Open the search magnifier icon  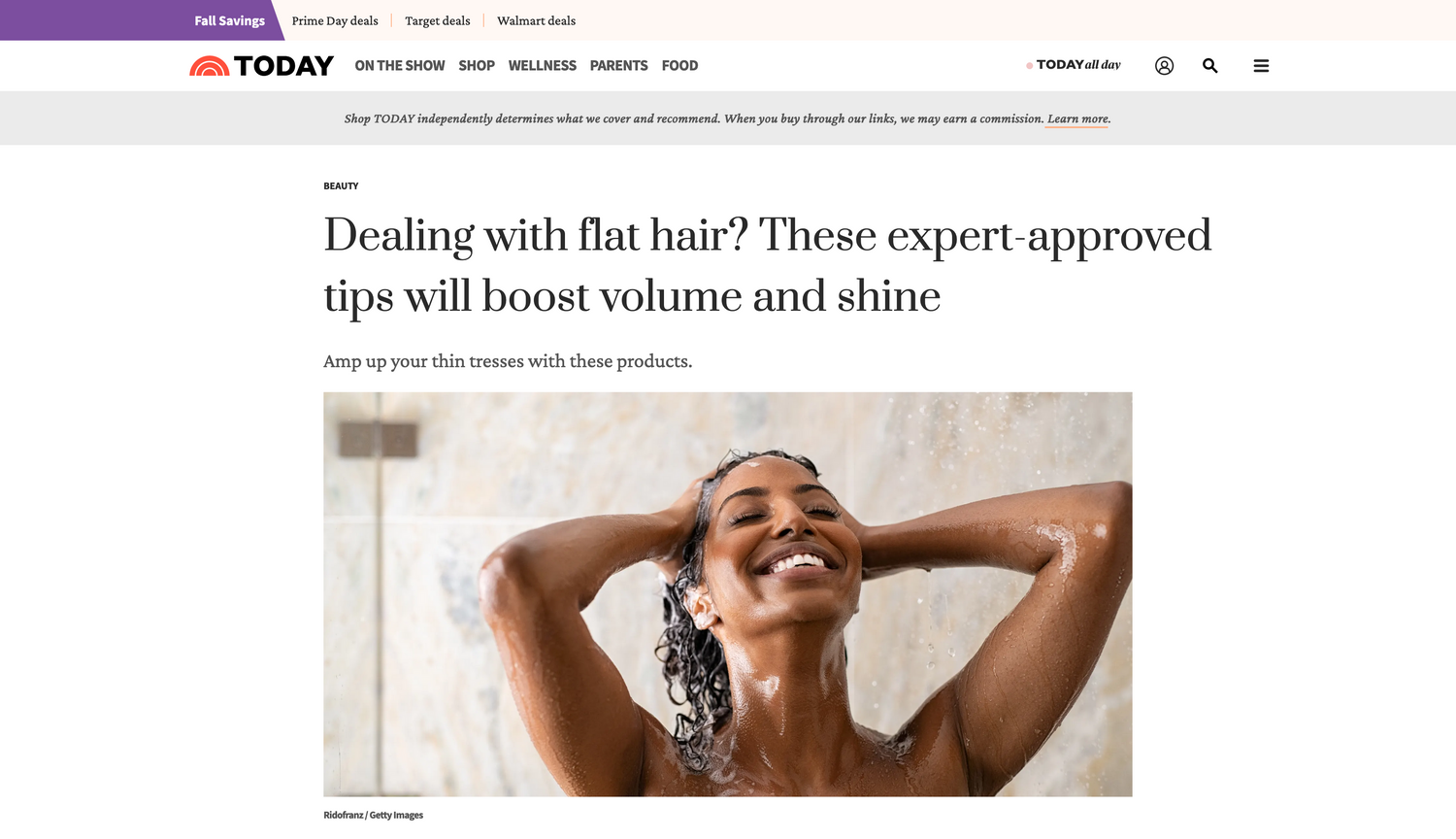pyautogui.click(x=1209, y=66)
